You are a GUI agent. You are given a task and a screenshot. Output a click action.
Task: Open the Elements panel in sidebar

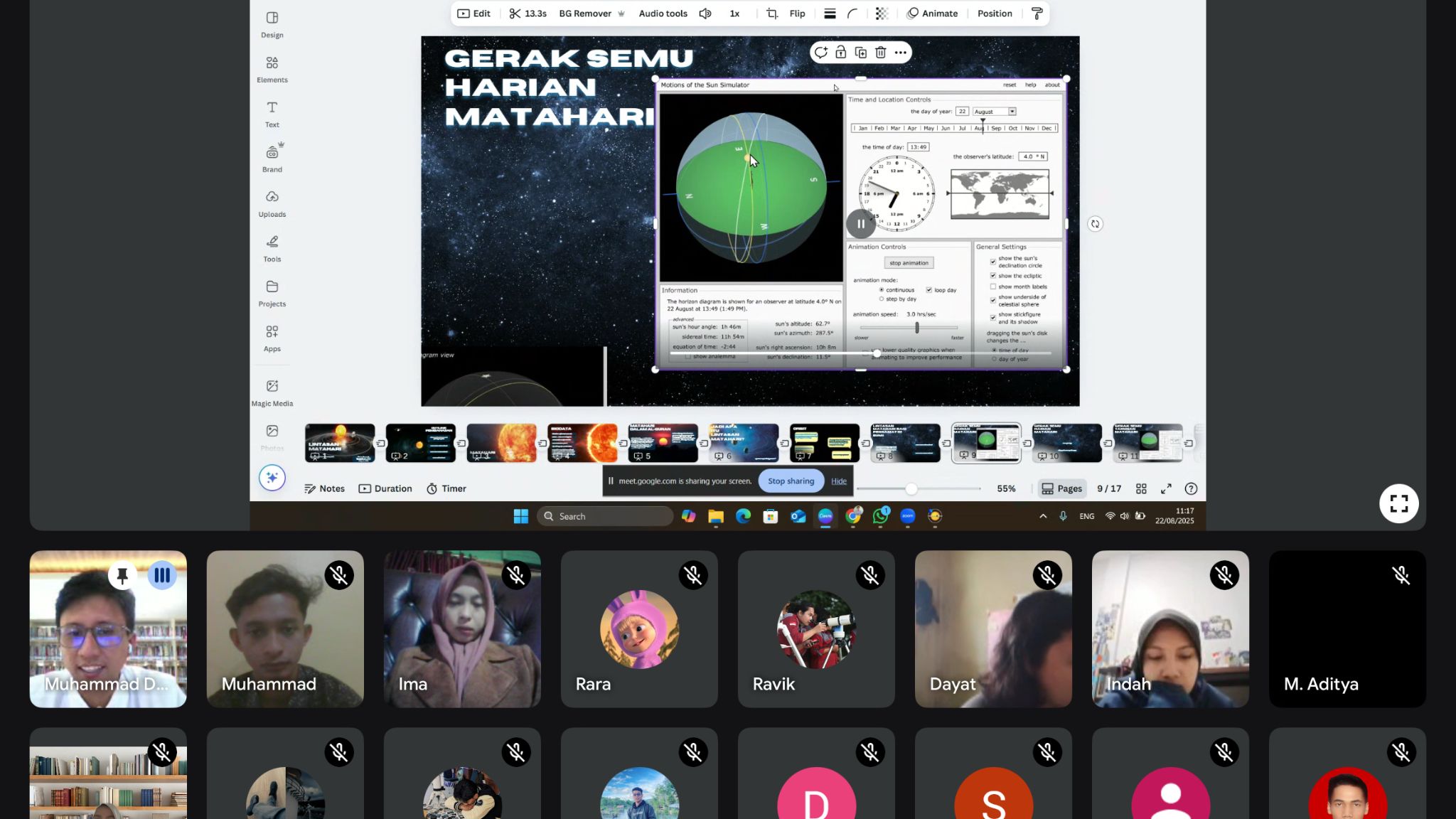click(272, 69)
